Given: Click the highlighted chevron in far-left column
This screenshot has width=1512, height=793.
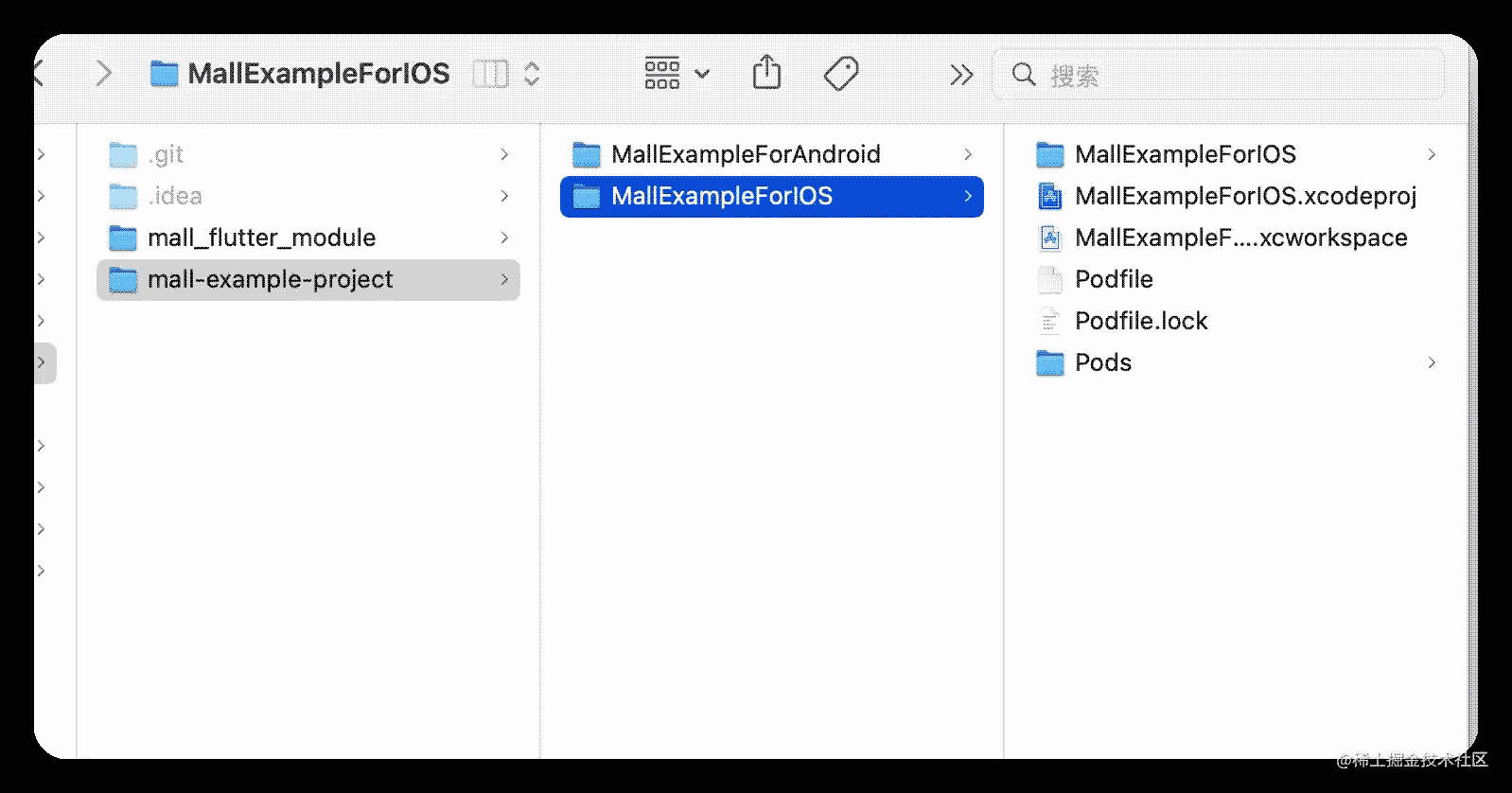Looking at the screenshot, I should 42,362.
